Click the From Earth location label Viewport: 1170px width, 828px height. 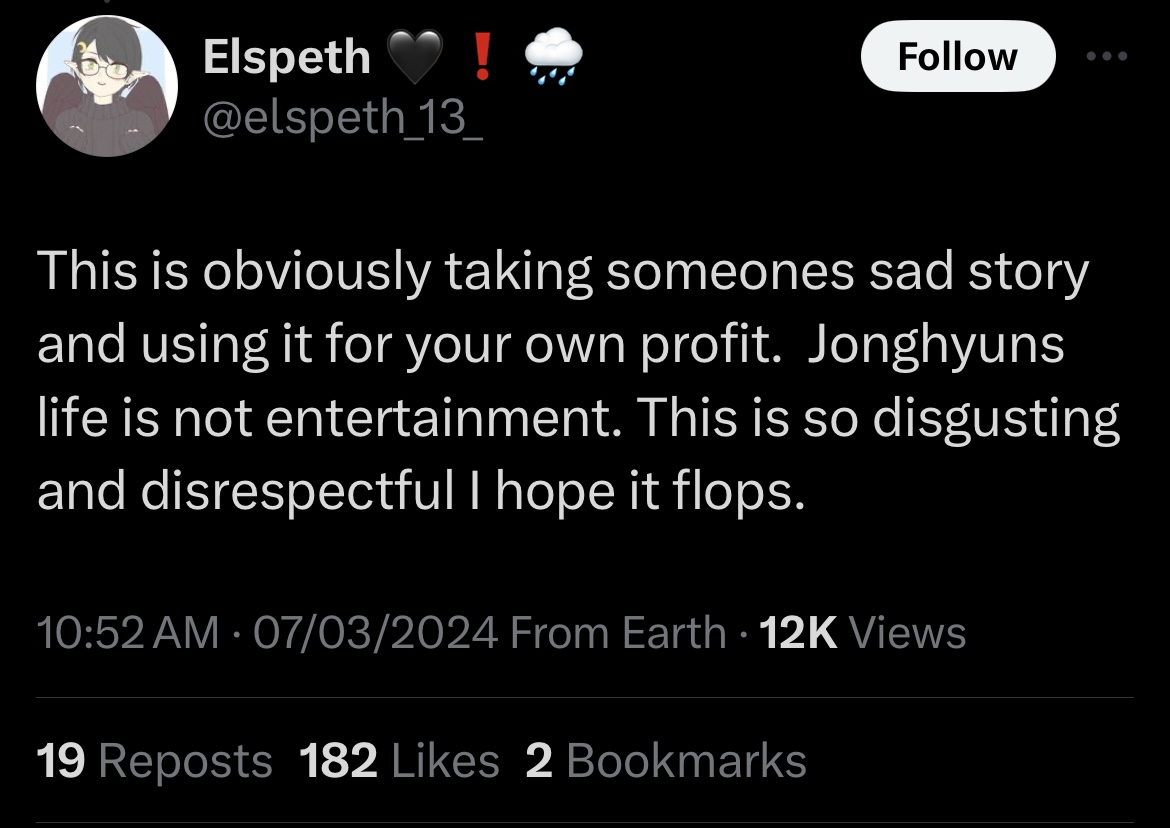click(618, 633)
